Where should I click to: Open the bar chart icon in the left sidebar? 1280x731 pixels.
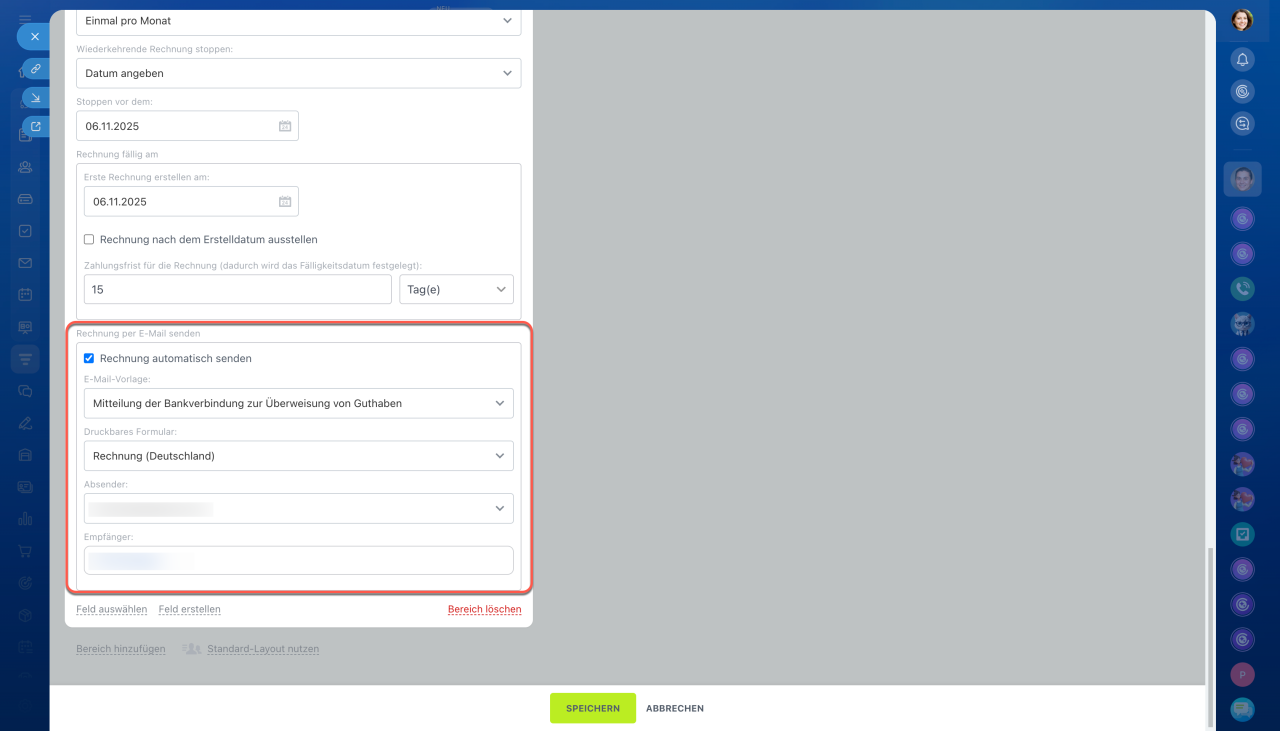tap(25, 519)
